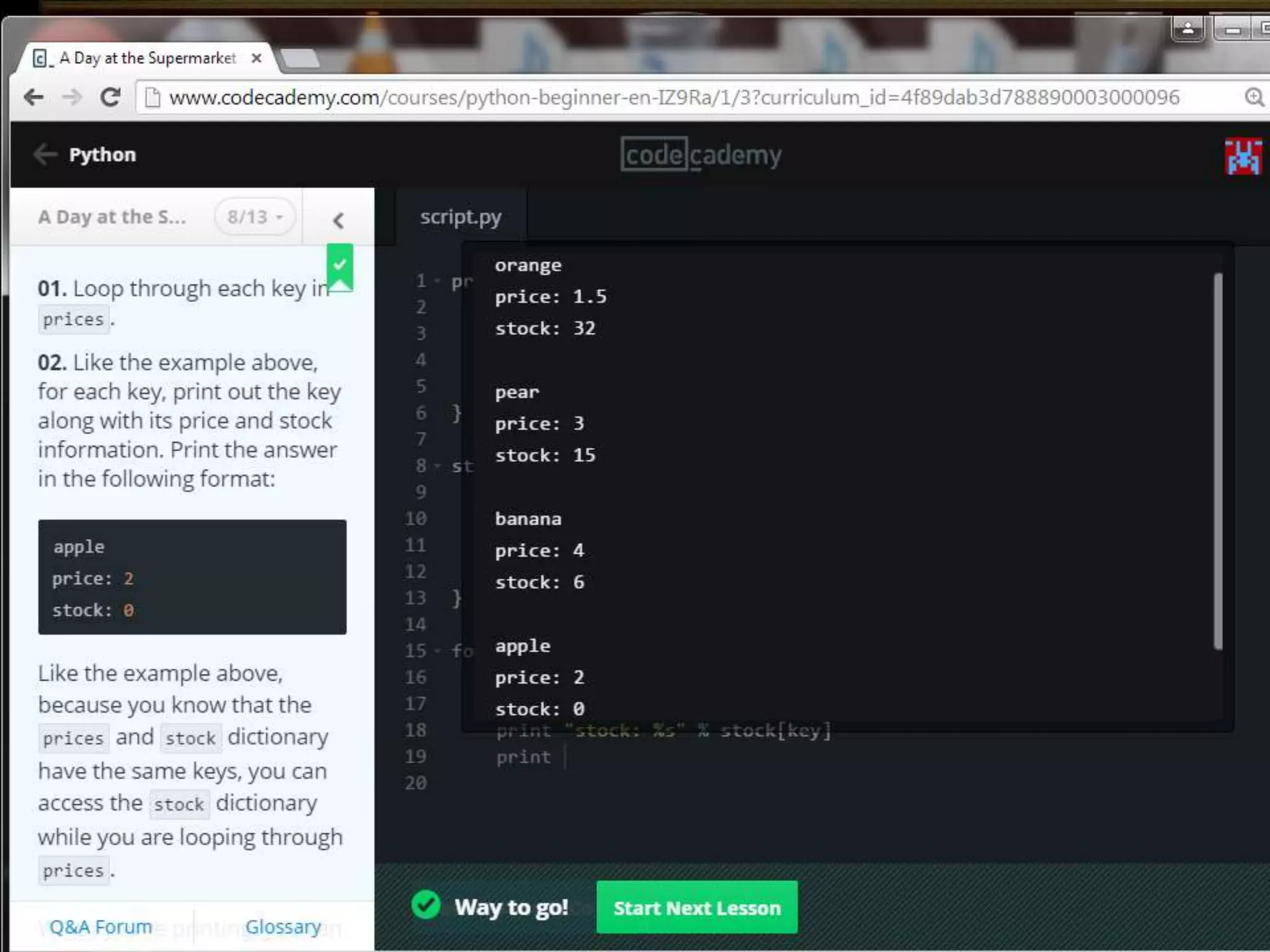1270x952 pixels.
Task: Click the Chrome user profile icon
Action: (1188, 29)
